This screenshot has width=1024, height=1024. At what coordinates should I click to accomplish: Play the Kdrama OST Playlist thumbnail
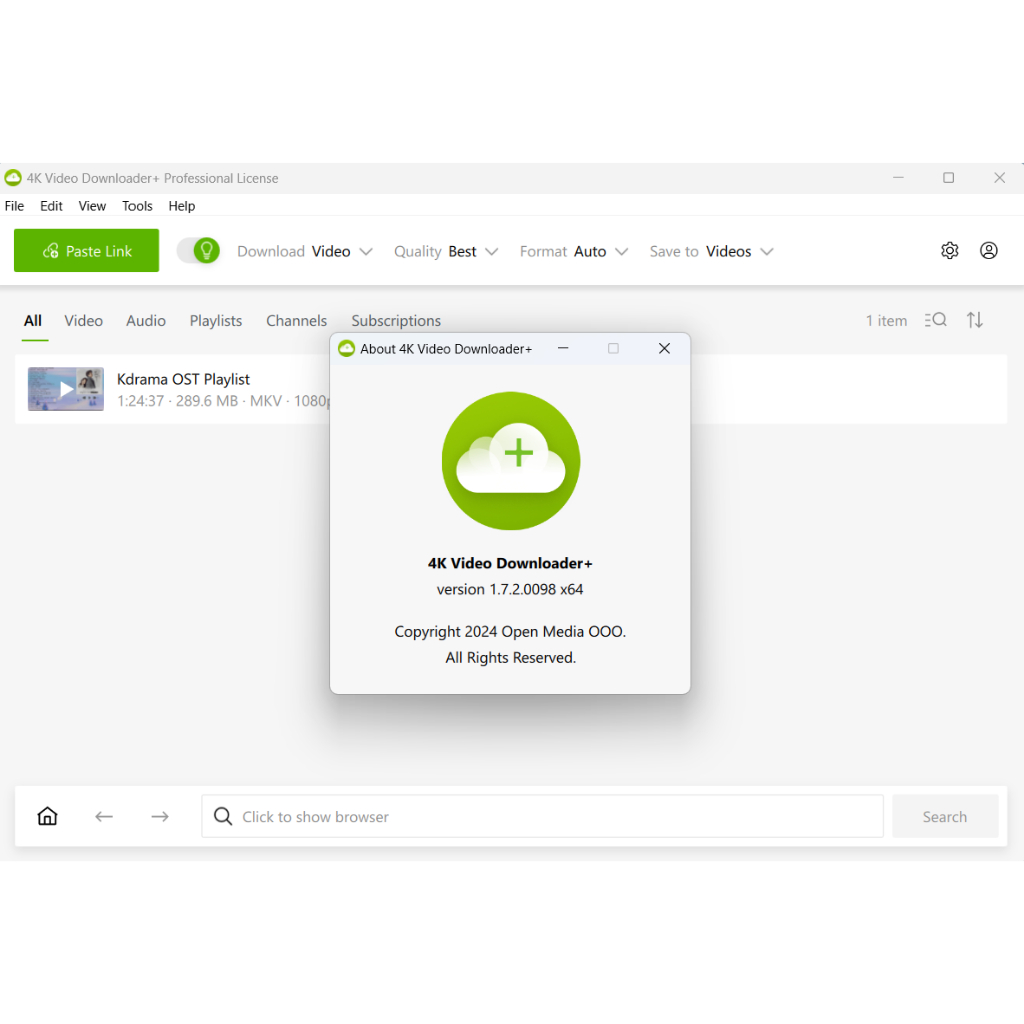tap(66, 389)
